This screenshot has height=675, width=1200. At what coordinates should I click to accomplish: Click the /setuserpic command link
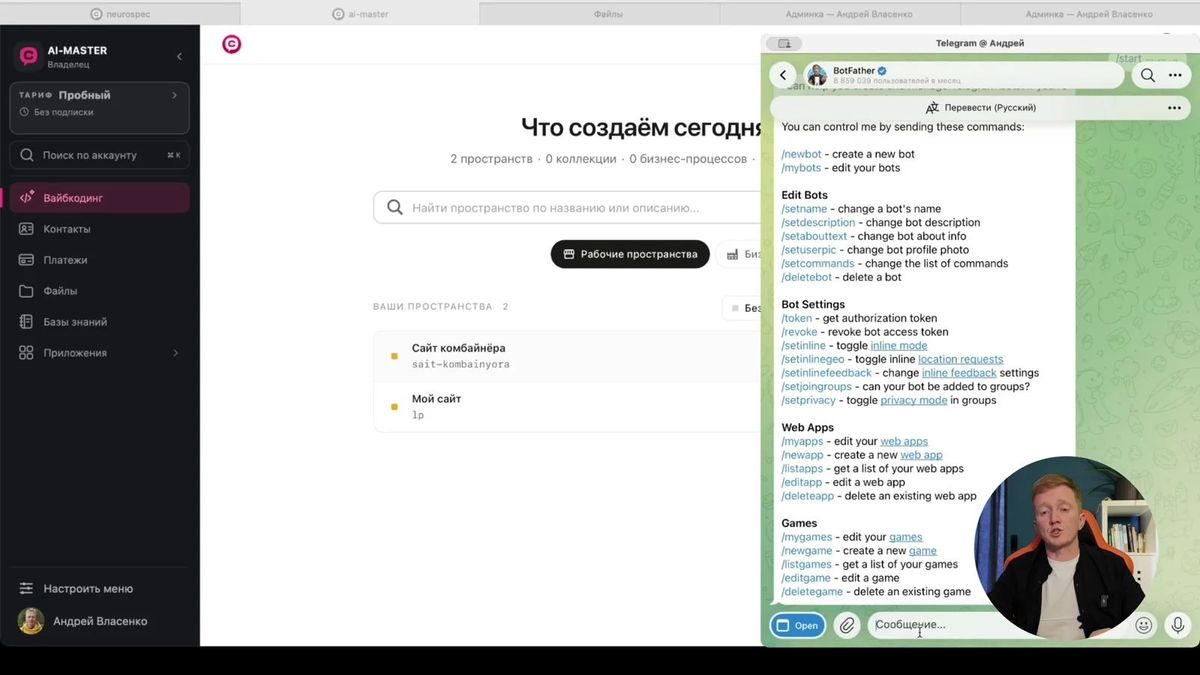[809, 250]
